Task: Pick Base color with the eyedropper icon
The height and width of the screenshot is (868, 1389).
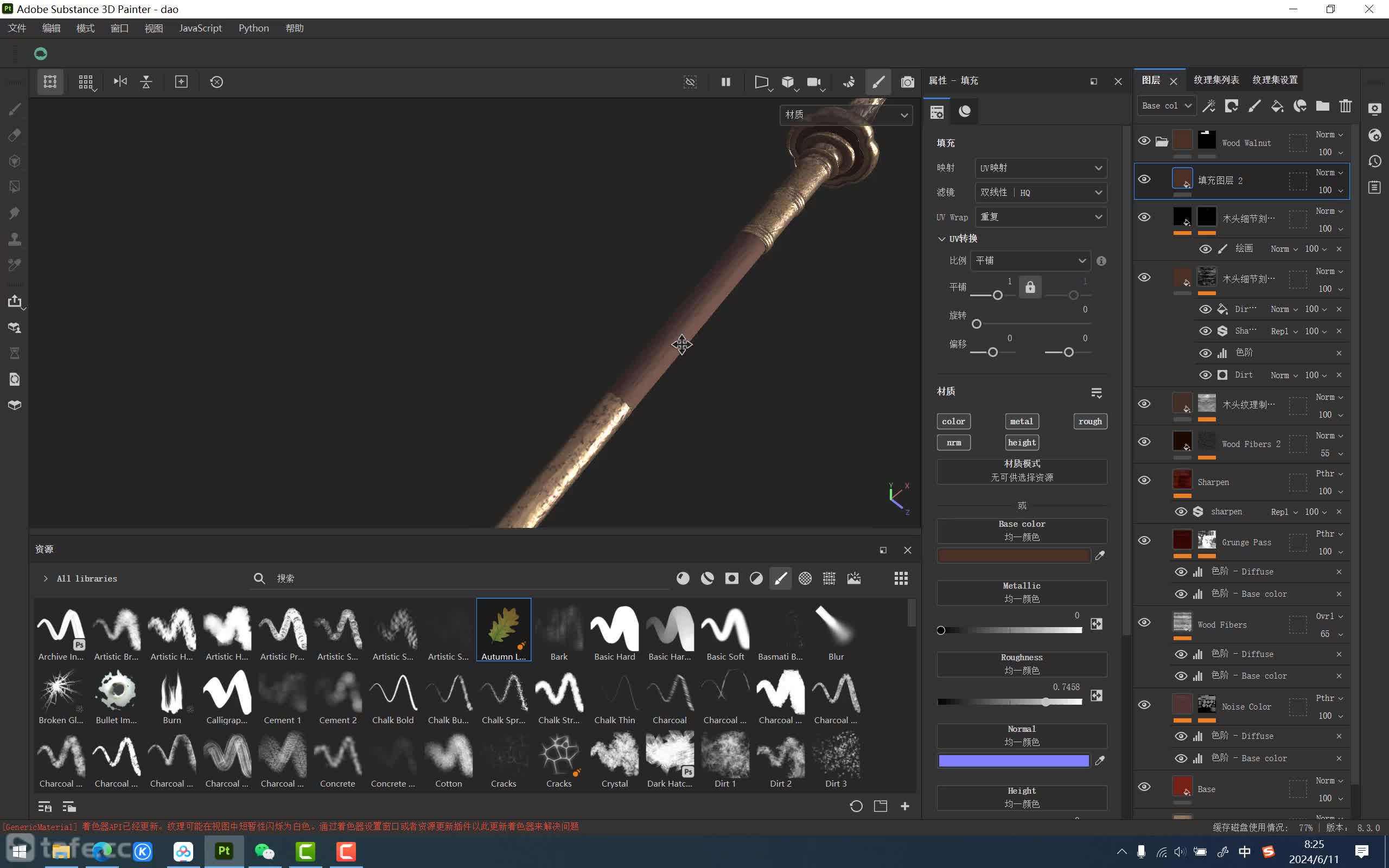Action: (1100, 555)
